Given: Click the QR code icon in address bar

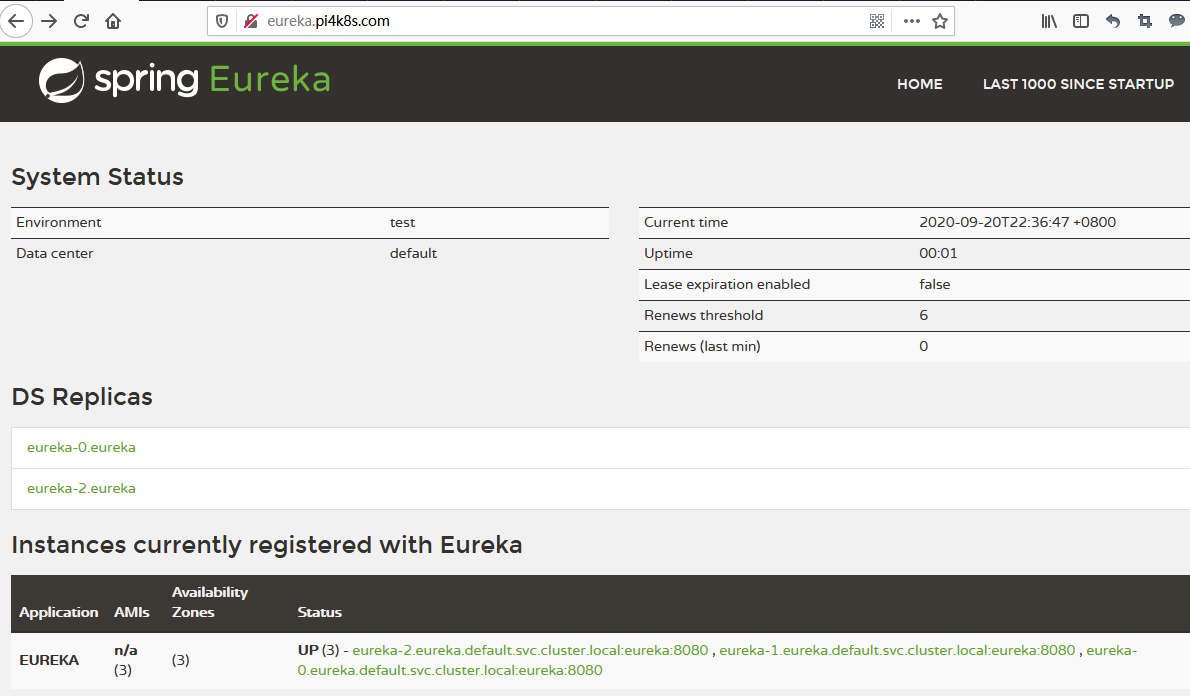Looking at the screenshot, I should coord(877,21).
